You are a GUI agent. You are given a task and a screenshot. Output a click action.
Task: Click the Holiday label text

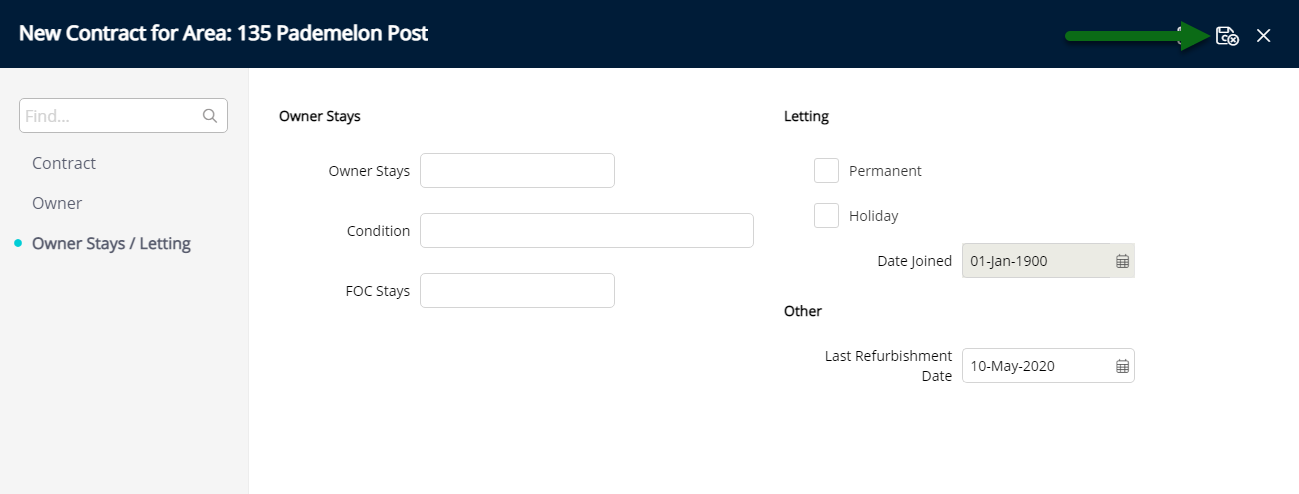click(873, 216)
